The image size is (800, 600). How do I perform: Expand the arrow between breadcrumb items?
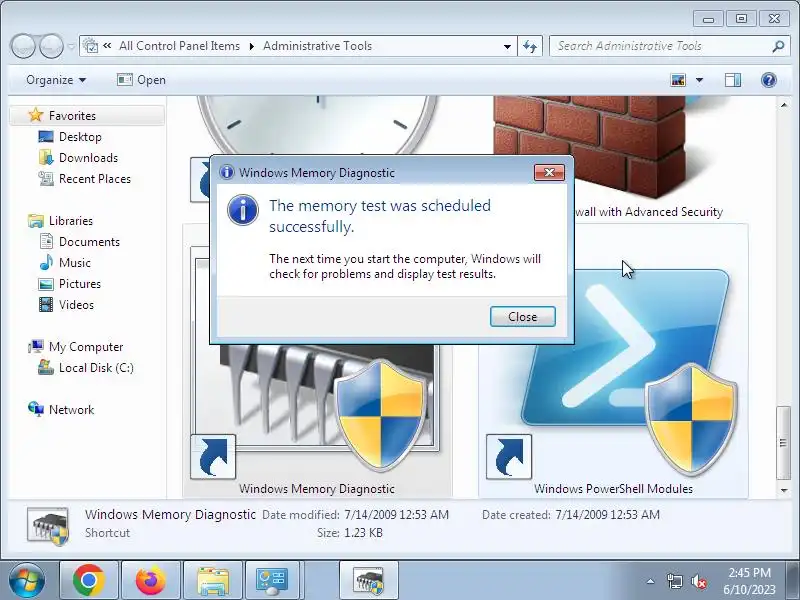252,46
